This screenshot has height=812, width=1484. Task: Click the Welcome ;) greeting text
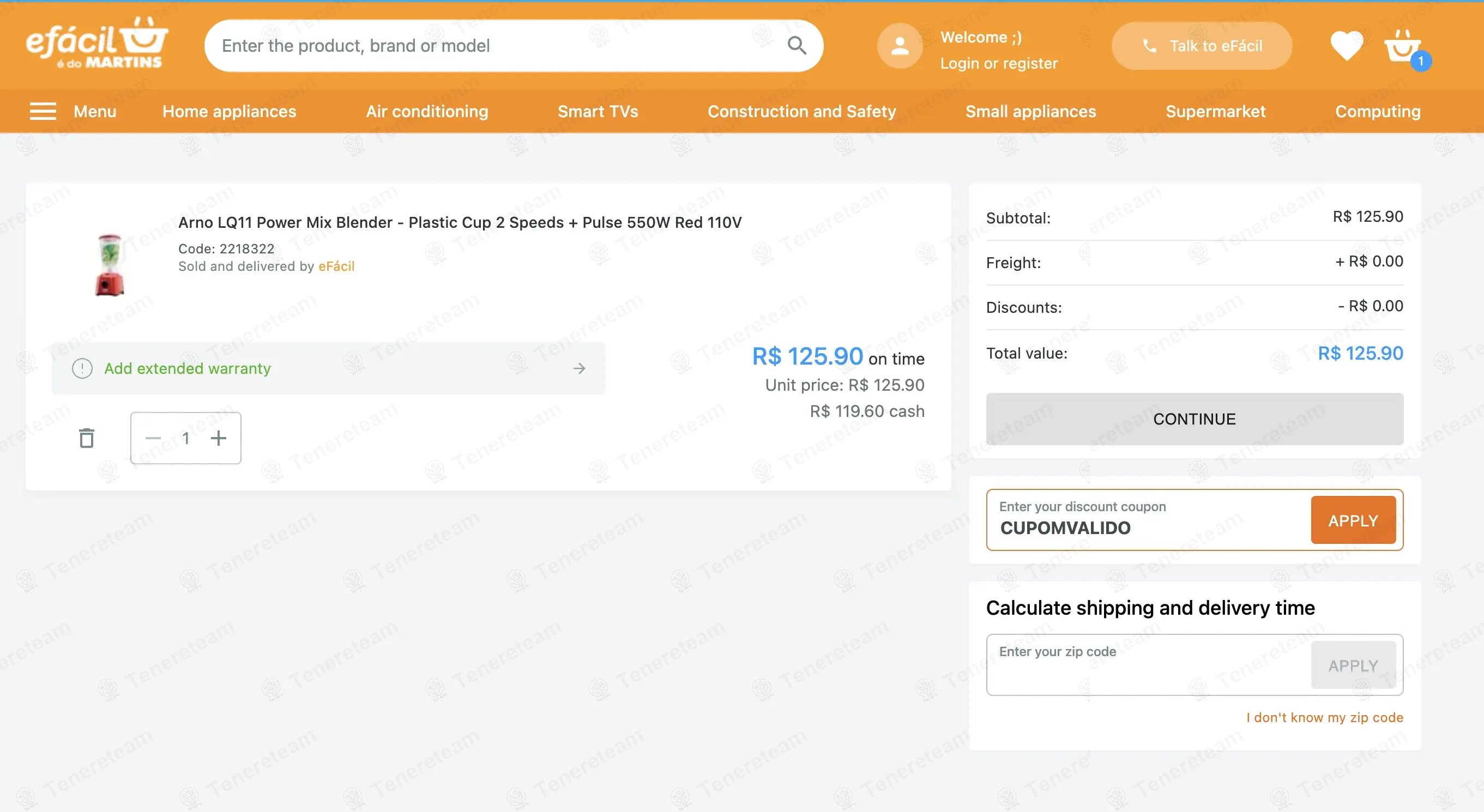point(981,38)
